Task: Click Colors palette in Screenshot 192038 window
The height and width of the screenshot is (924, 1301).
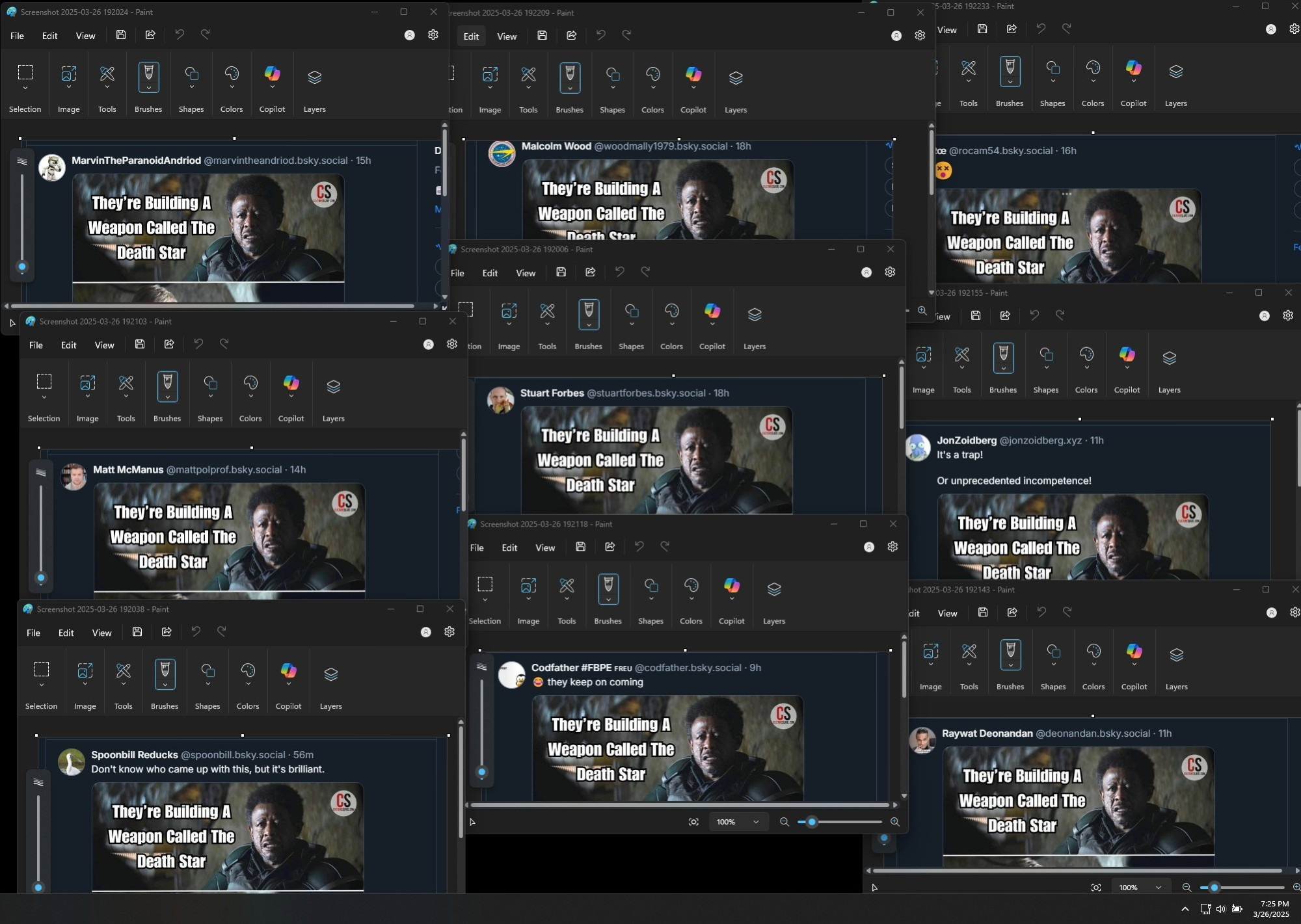Action: pyautogui.click(x=248, y=671)
